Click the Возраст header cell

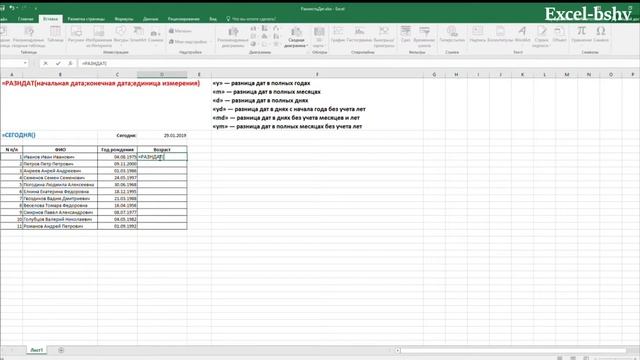coord(162,149)
